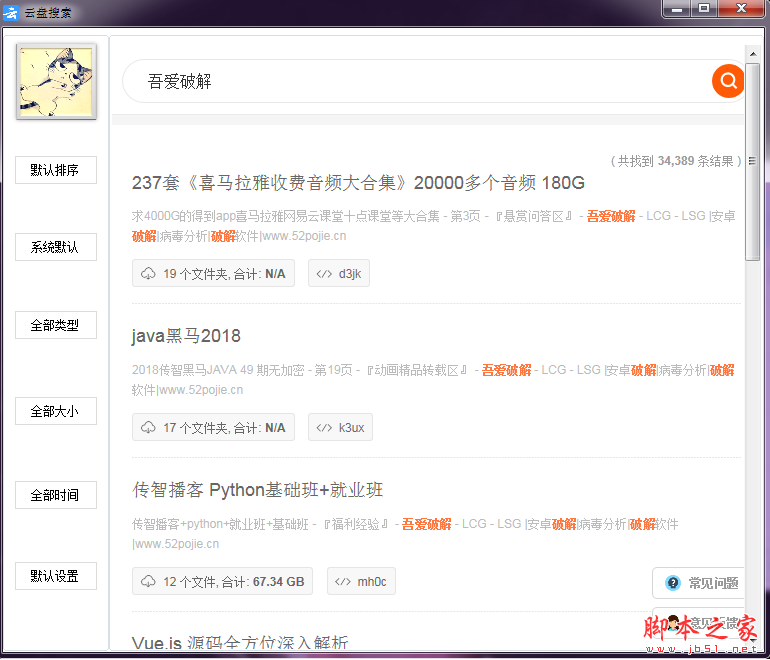The width and height of the screenshot is (770, 660).
Task: Click first result's description mentioning 悬赏问答区
Action: [x=434, y=226]
